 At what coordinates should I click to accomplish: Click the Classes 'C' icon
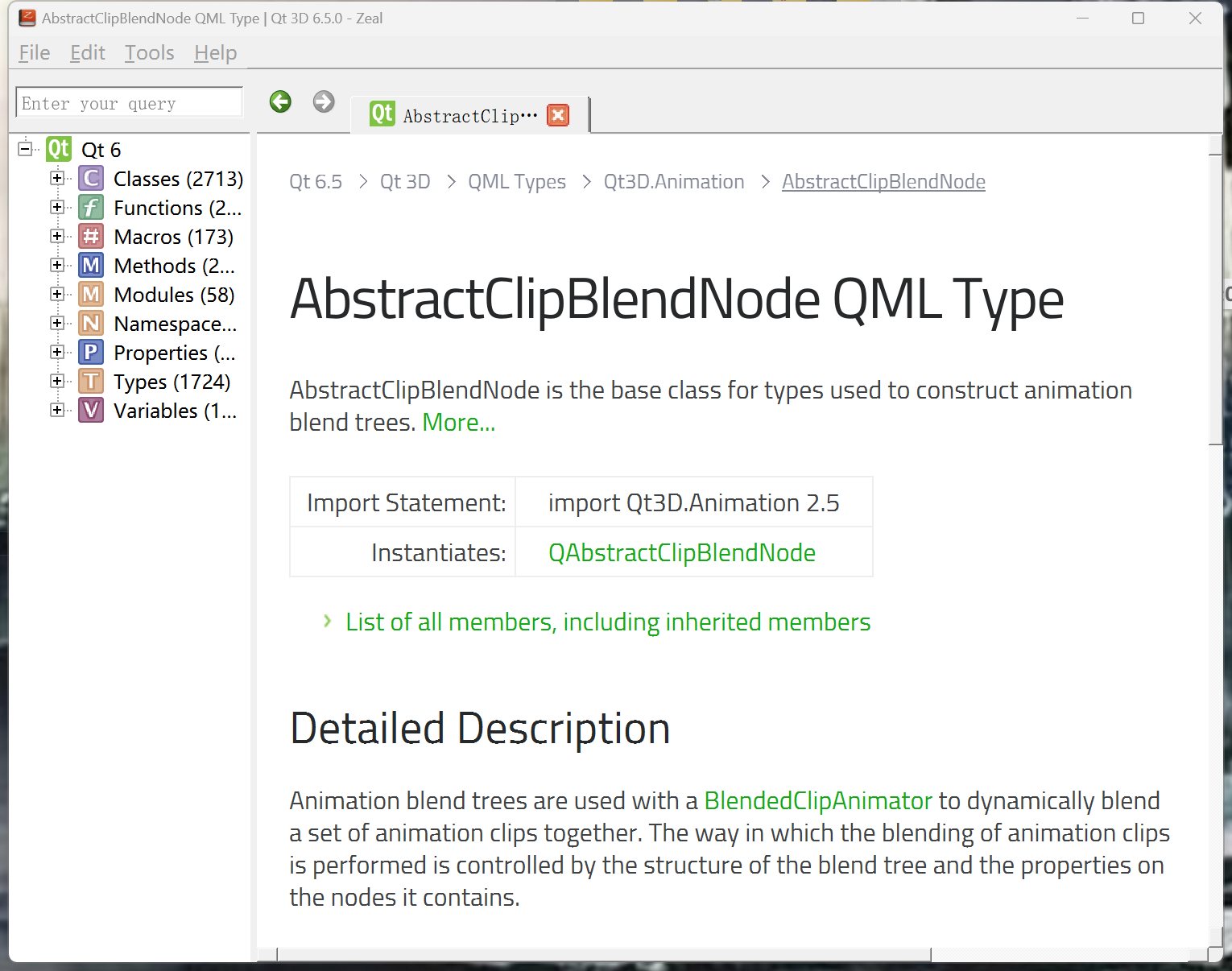91,178
